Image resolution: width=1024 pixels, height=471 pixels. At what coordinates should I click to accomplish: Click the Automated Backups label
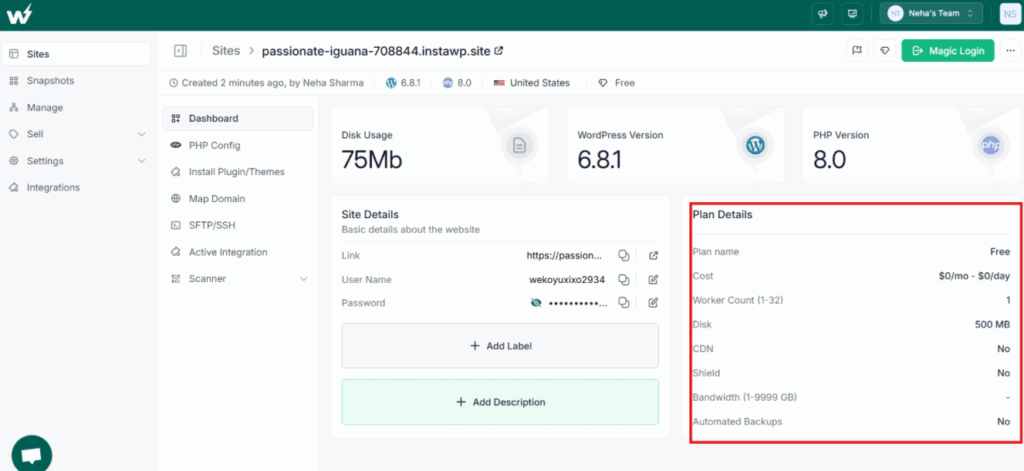click(x=737, y=422)
